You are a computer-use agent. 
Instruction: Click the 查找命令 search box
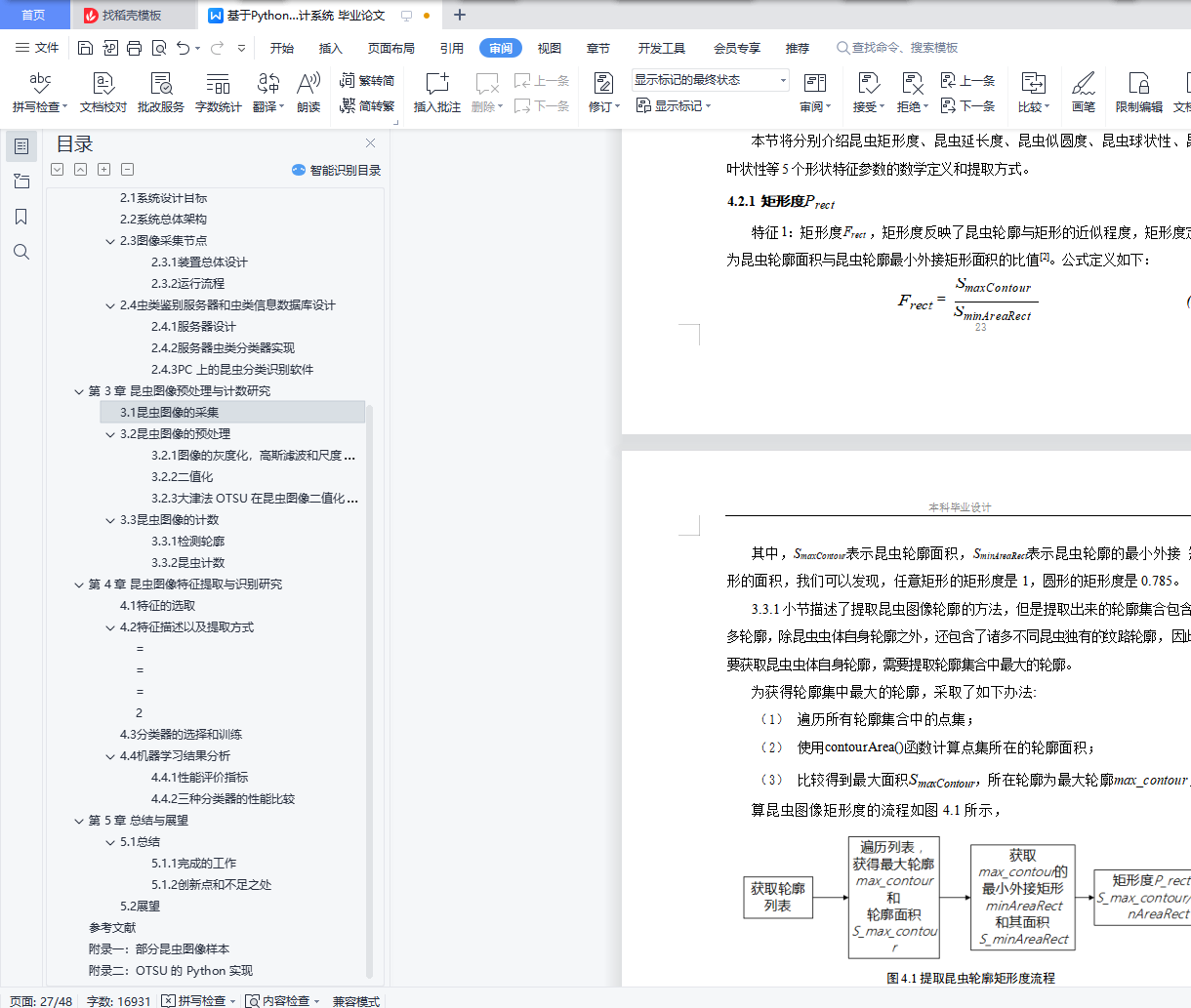pyautogui.click(x=897, y=48)
